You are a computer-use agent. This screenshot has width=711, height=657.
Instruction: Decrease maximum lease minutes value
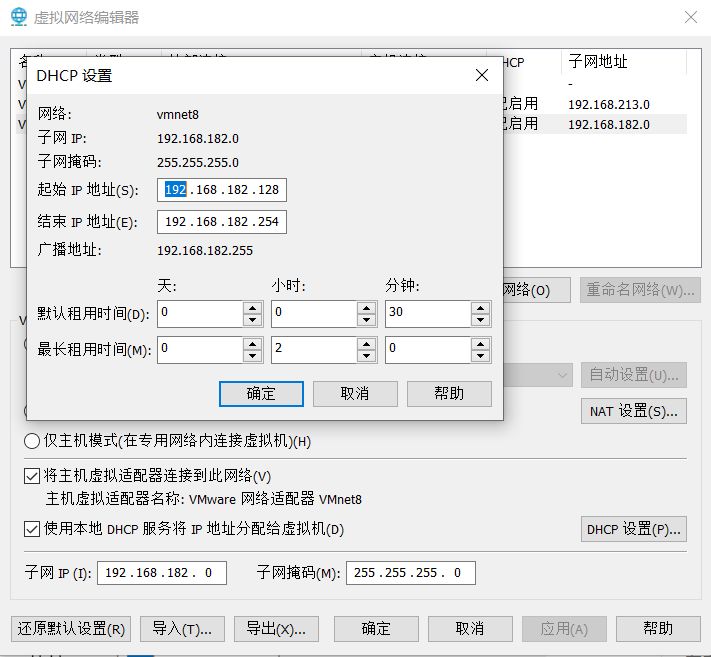click(480, 356)
